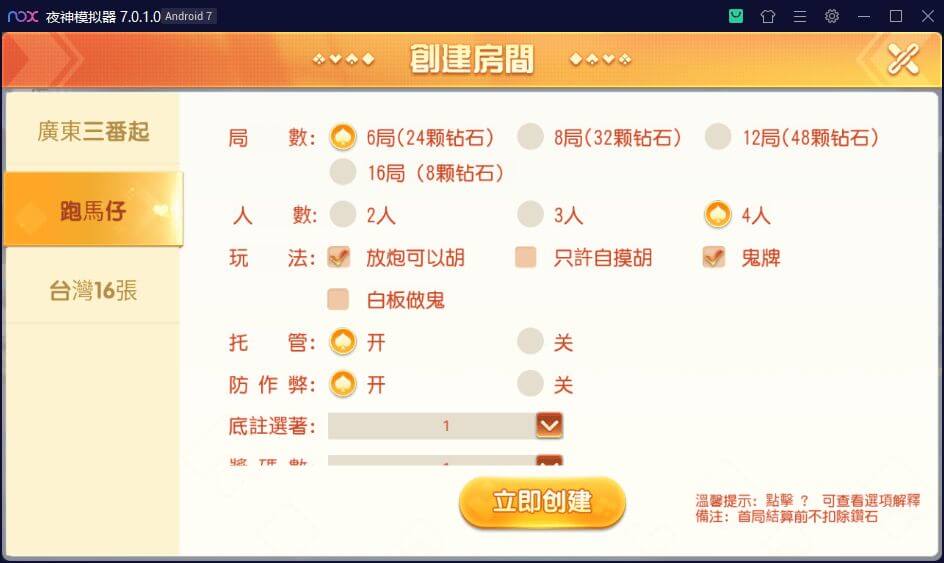Open Nox hamburger menu icon
The image size is (944, 563).
point(800,16)
